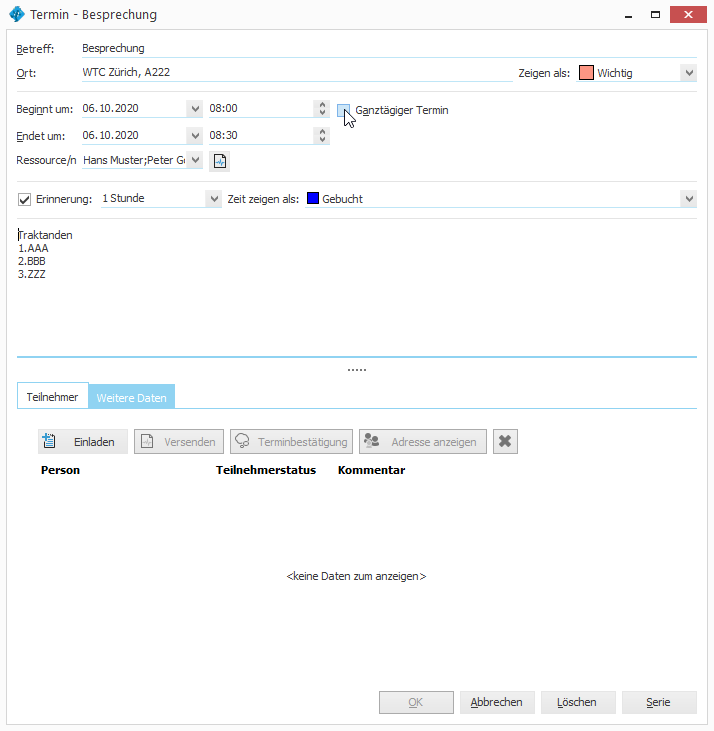Viewport: 714px width, 731px height.
Task: Click the Teilnehmerstatus column header
Action: 266,470
